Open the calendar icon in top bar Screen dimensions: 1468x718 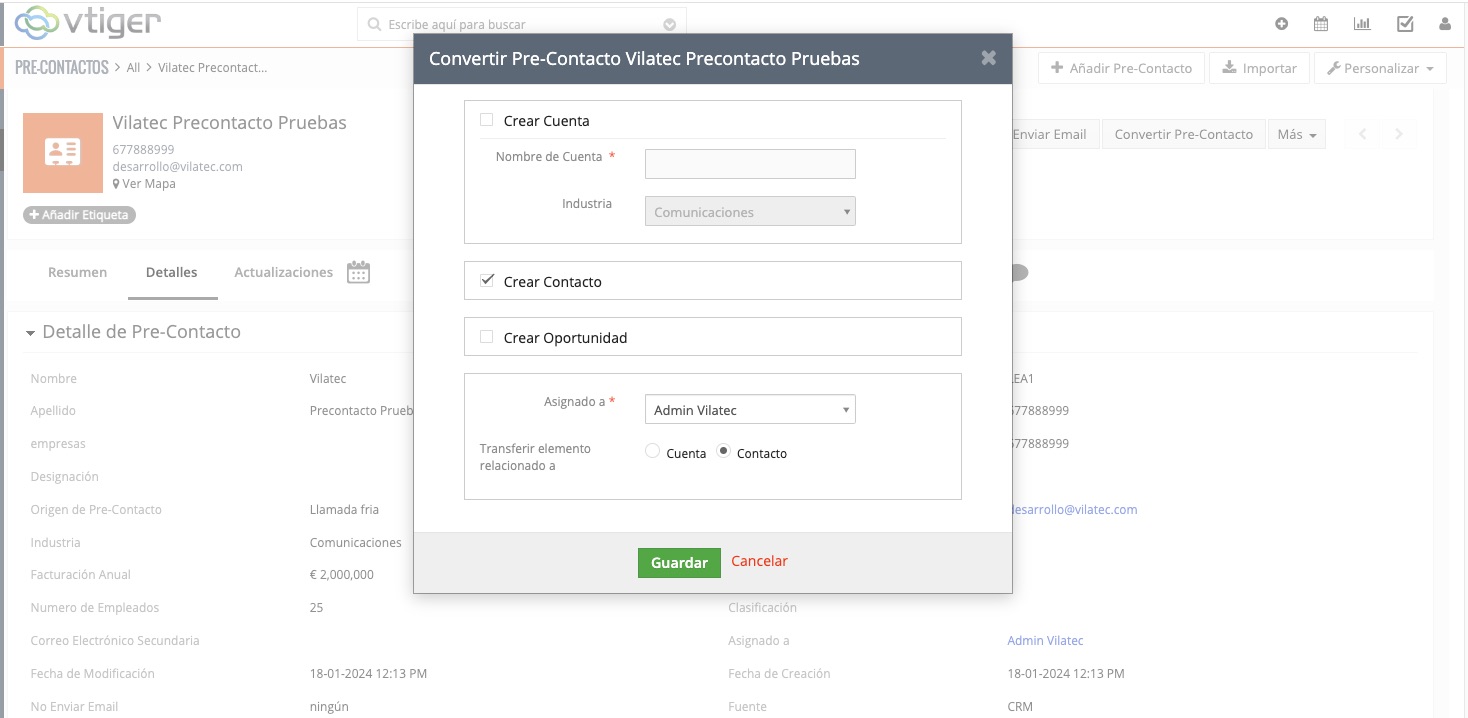[1321, 24]
